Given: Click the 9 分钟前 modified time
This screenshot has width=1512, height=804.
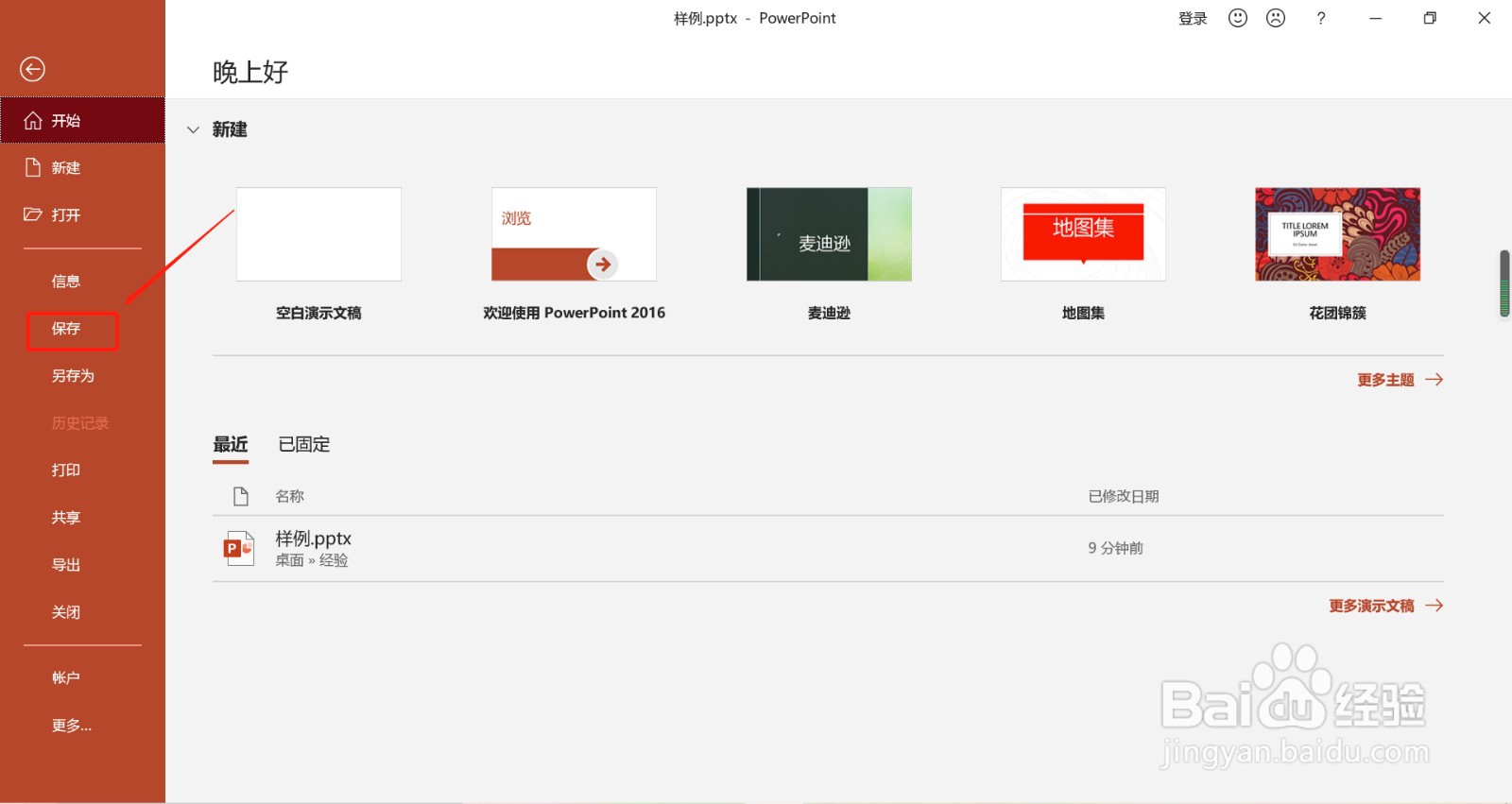Looking at the screenshot, I should pyautogui.click(x=1115, y=548).
